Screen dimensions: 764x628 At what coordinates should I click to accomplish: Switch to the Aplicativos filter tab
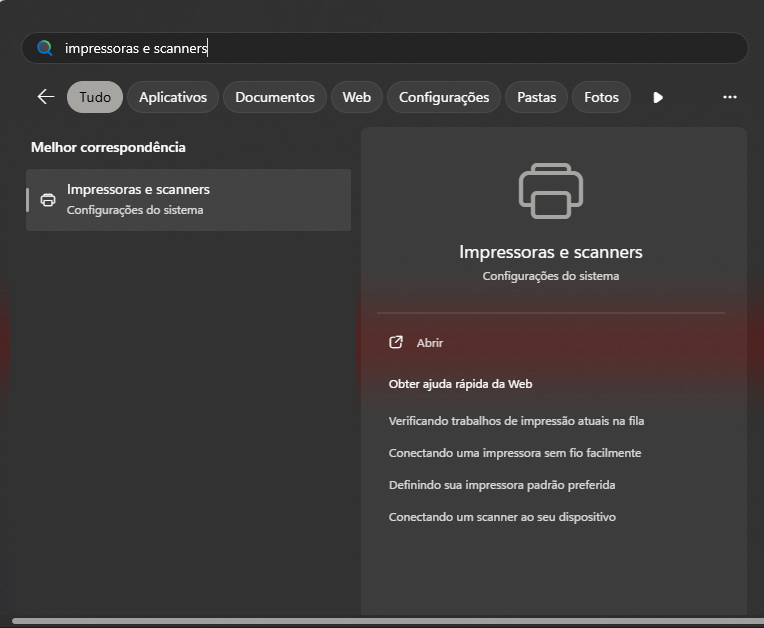coord(172,97)
